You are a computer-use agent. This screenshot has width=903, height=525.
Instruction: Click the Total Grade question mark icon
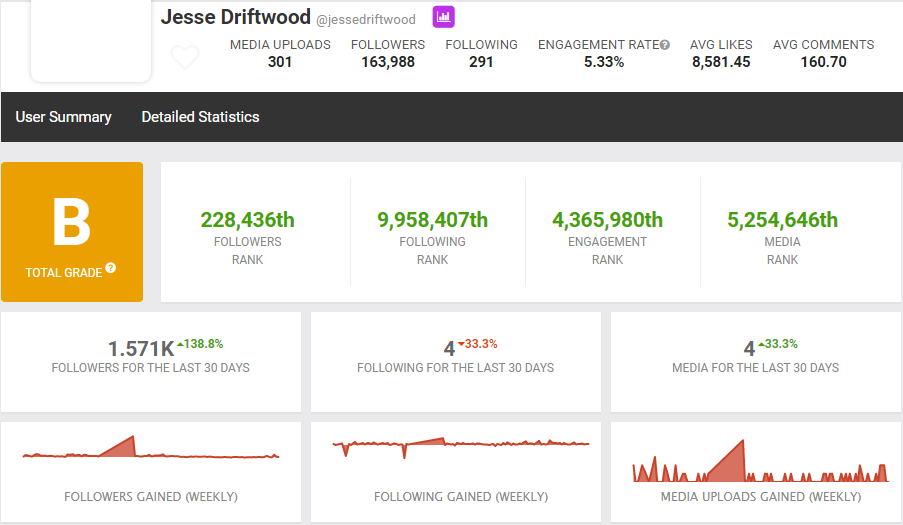coord(111,268)
